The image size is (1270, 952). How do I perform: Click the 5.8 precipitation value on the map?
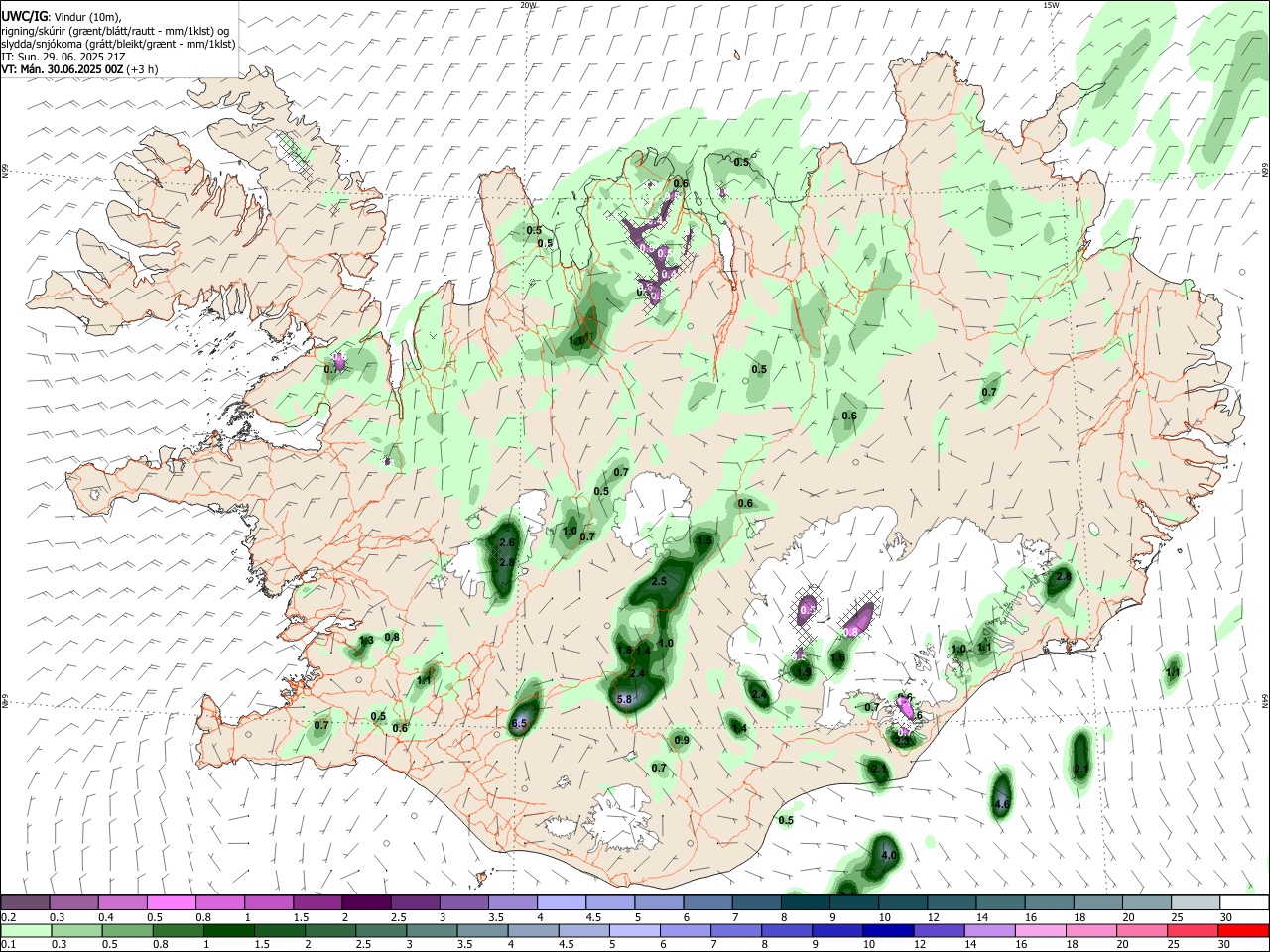click(625, 700)
